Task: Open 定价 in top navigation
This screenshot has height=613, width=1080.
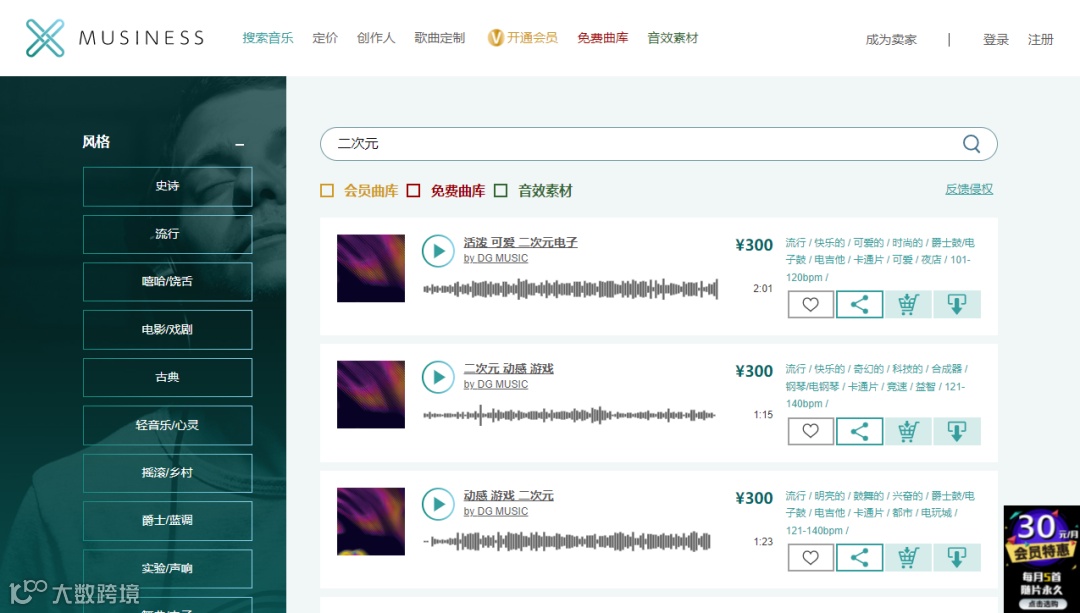Action: click(325, 38)
